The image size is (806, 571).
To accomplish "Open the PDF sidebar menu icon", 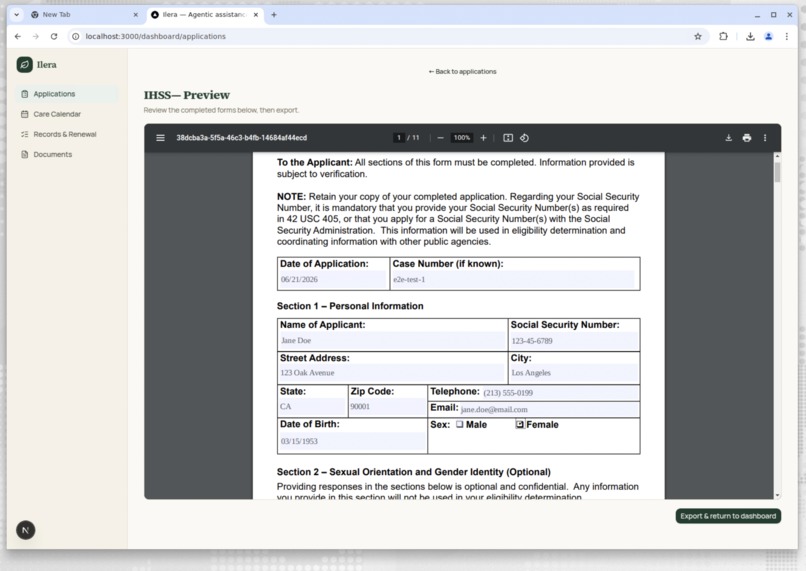I will (x=160, y=138).
